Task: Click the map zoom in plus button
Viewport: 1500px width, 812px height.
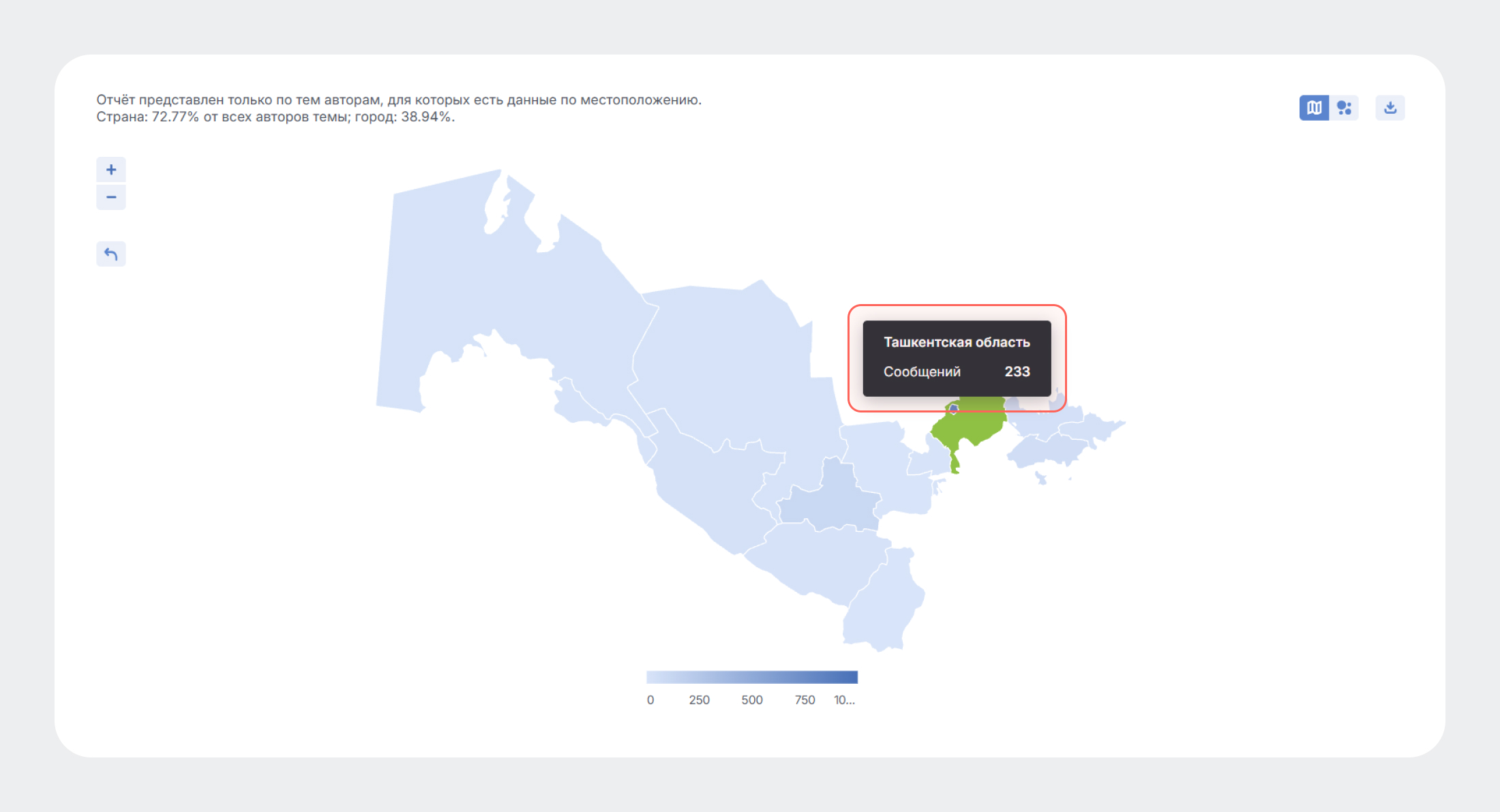Action: click(111, 170)
